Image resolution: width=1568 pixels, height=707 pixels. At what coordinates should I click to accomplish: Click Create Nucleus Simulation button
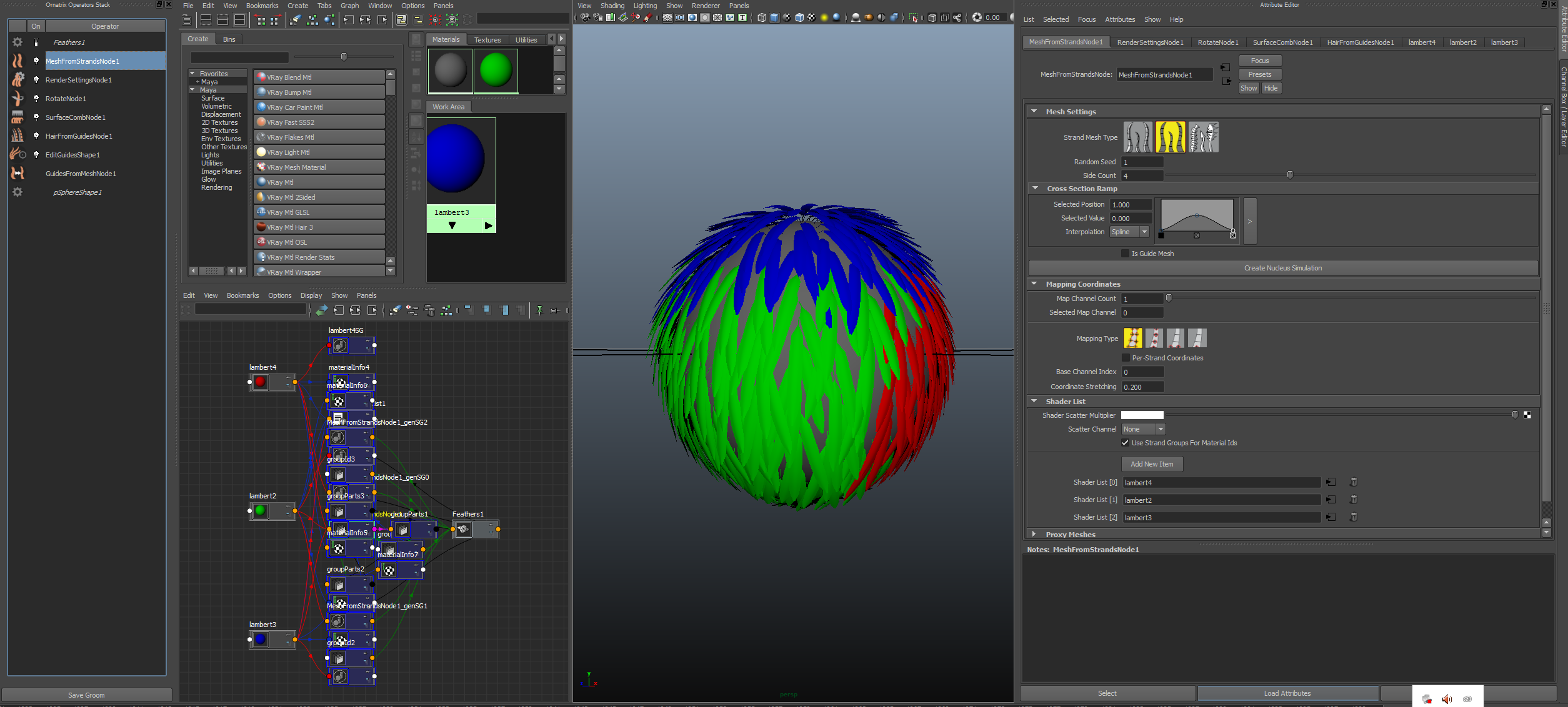(x=1282, y=268)
